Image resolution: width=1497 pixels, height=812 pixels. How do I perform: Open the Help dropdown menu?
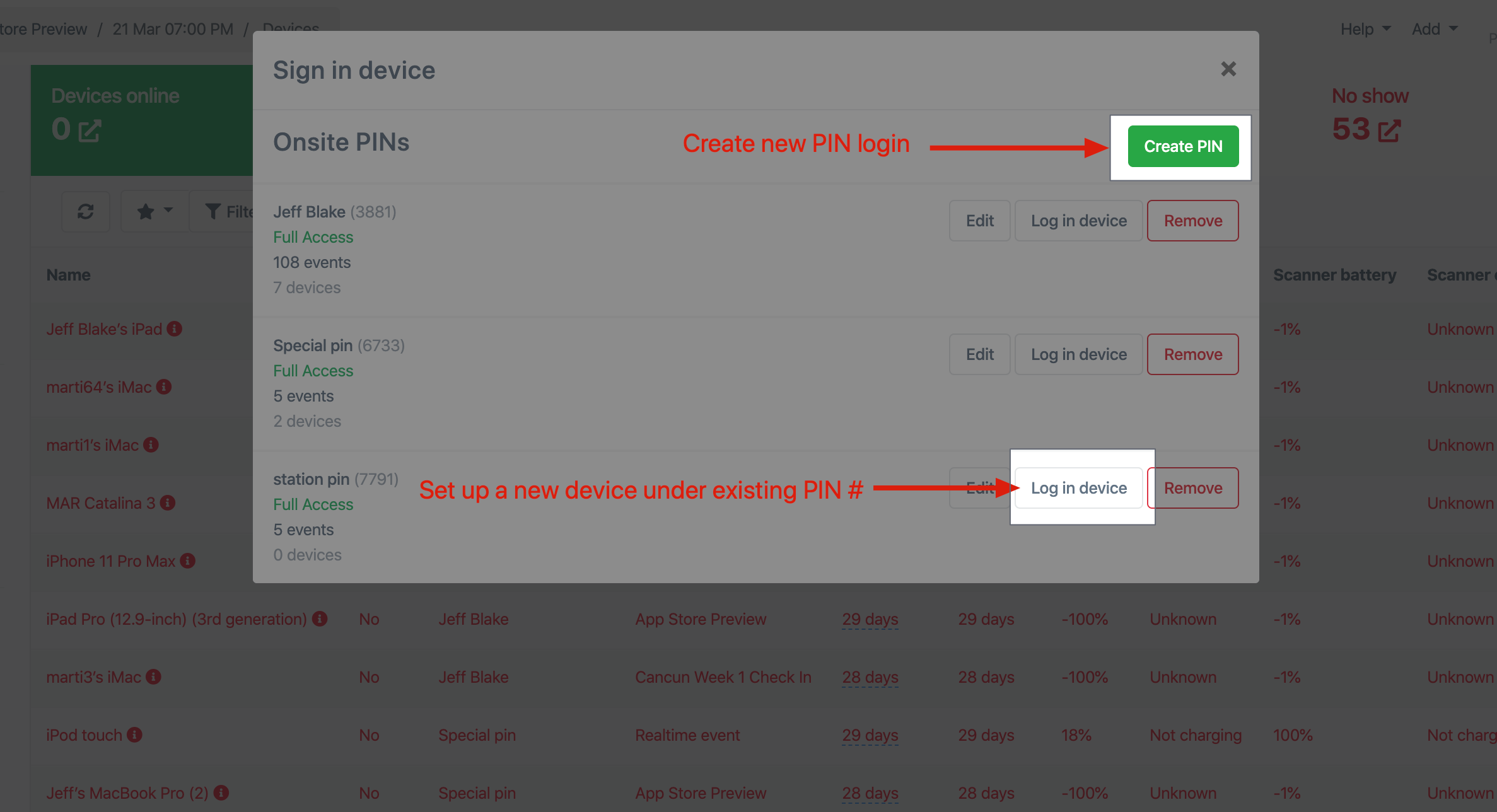[x=1365, y=29]
